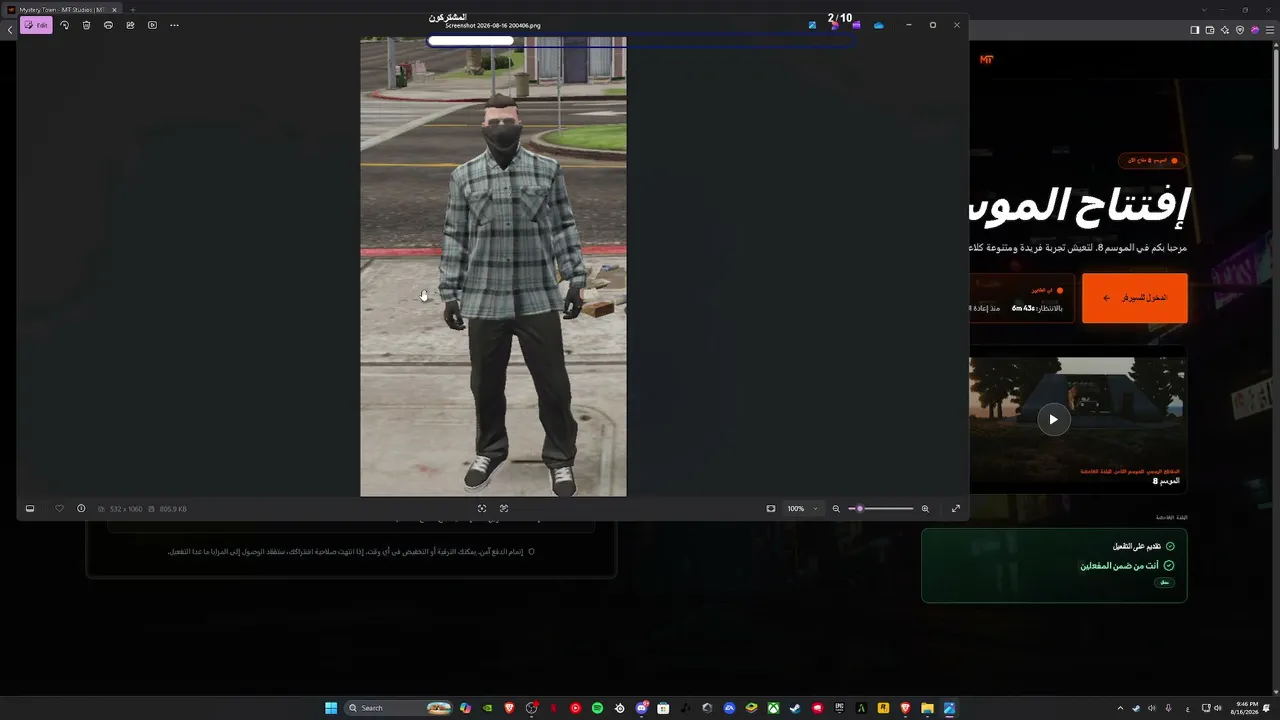
Task: Zoom in with the plus magnifier
Action: 925,509
